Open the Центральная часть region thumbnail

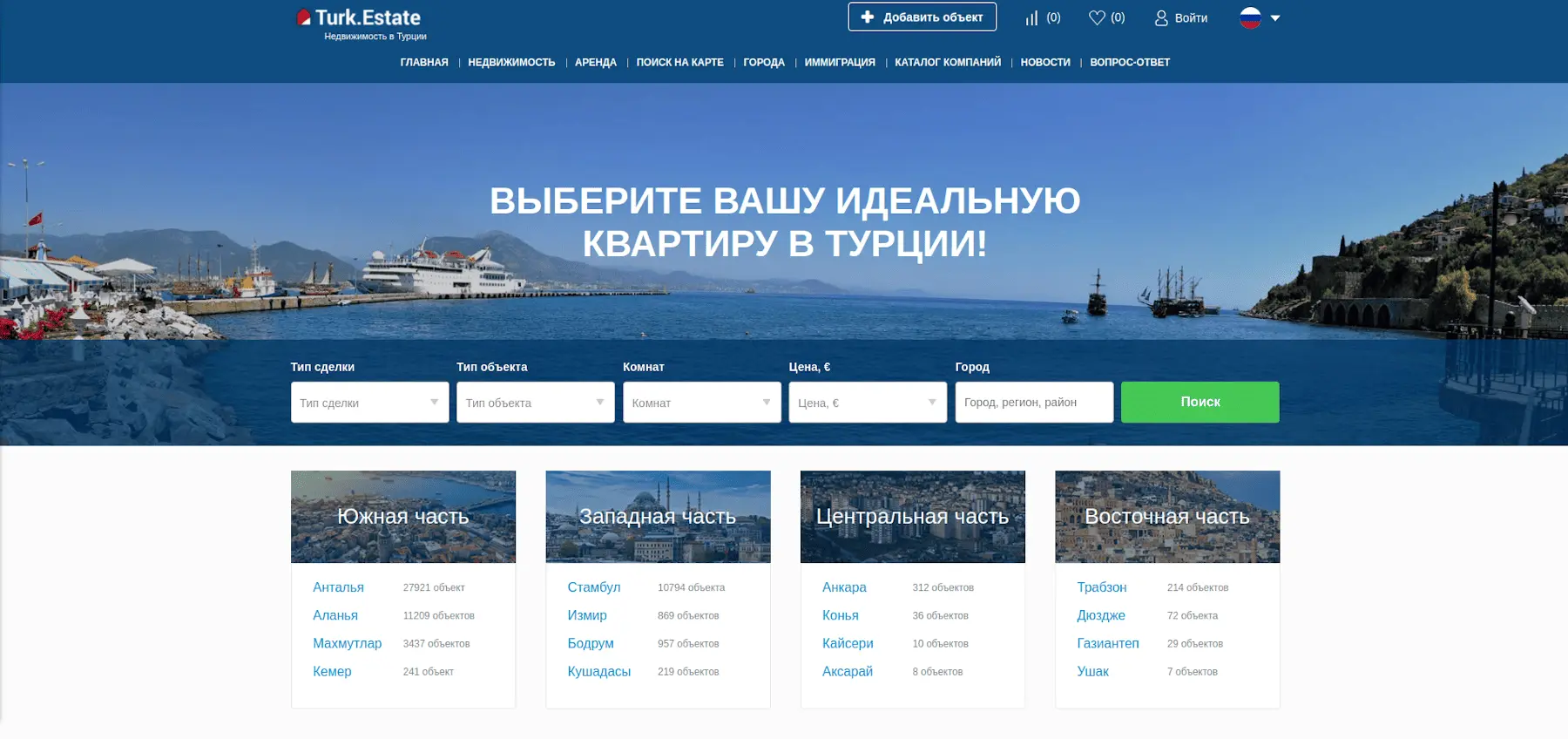coord(913,517)
